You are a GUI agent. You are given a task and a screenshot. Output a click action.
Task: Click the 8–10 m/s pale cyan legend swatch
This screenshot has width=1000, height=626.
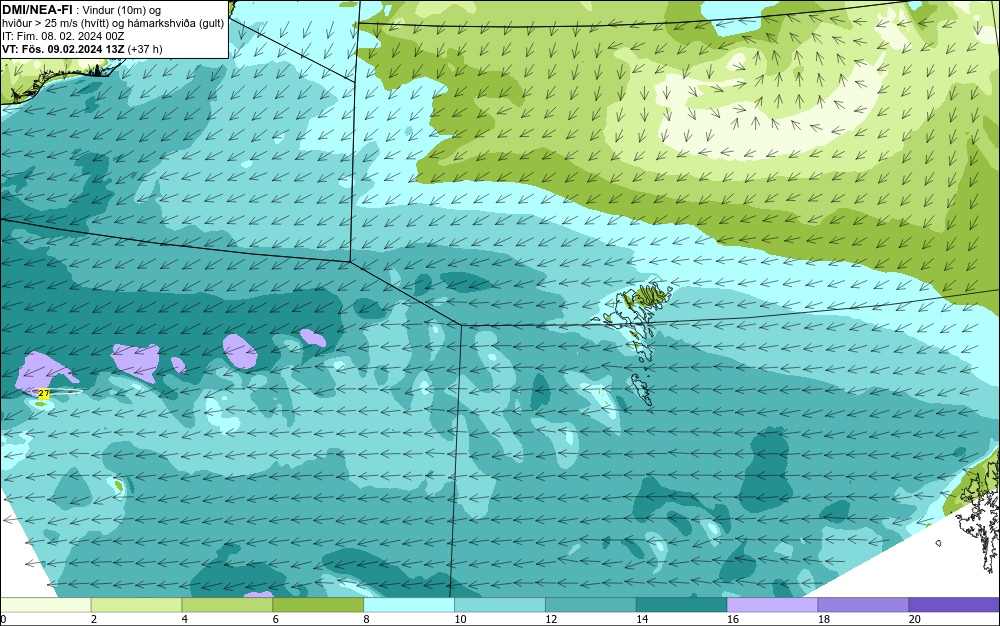click(409, 605)
